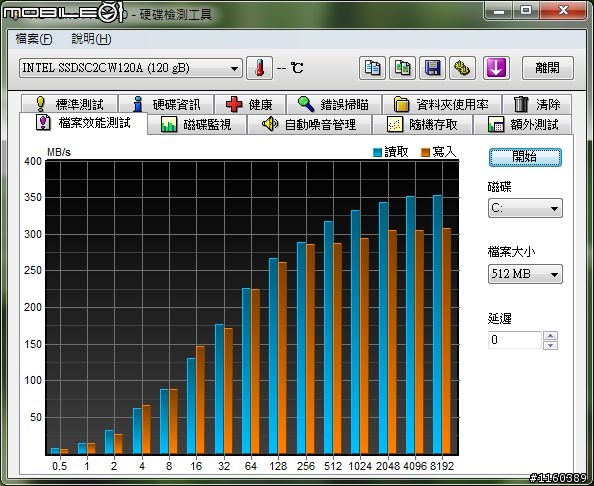594x486 pixels.
Task: Open the 說明(H) menu
Action: point(91,39)
